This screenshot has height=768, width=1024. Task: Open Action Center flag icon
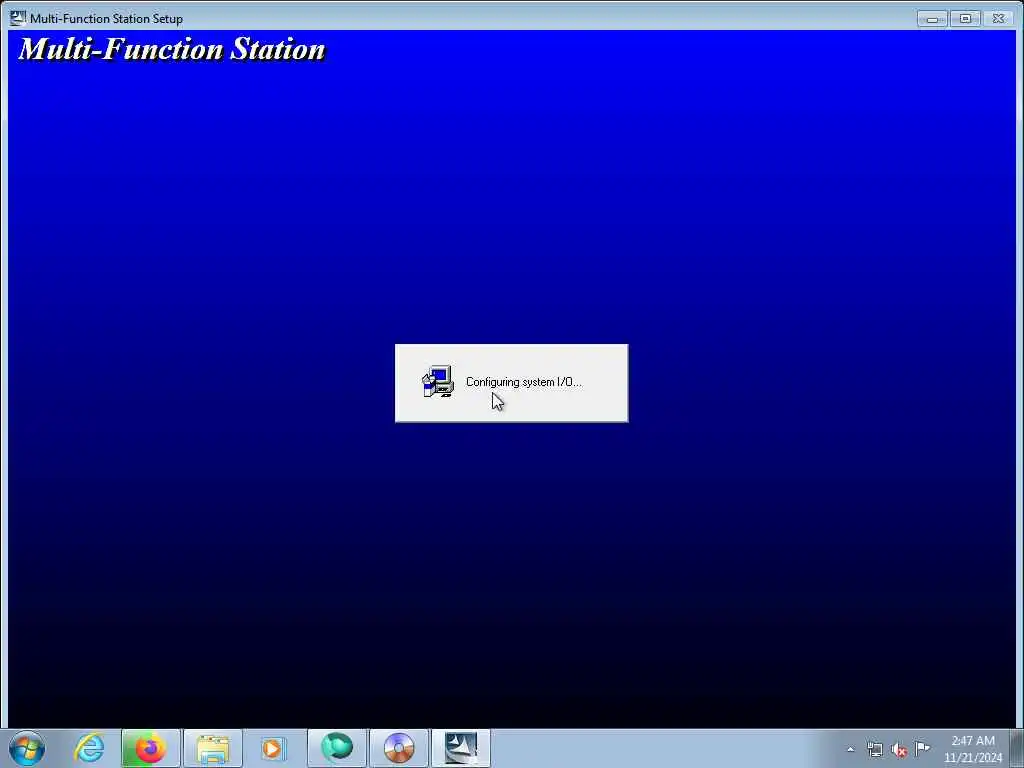pos(922,748)
